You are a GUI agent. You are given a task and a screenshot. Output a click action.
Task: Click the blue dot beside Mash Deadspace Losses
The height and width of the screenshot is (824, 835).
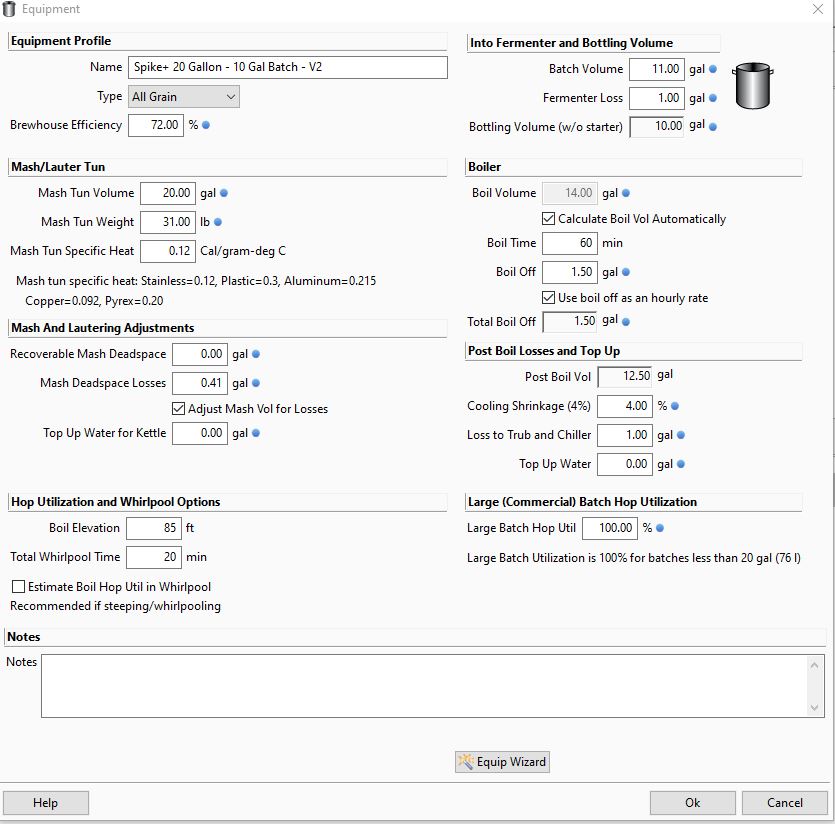tap(256, 383)
